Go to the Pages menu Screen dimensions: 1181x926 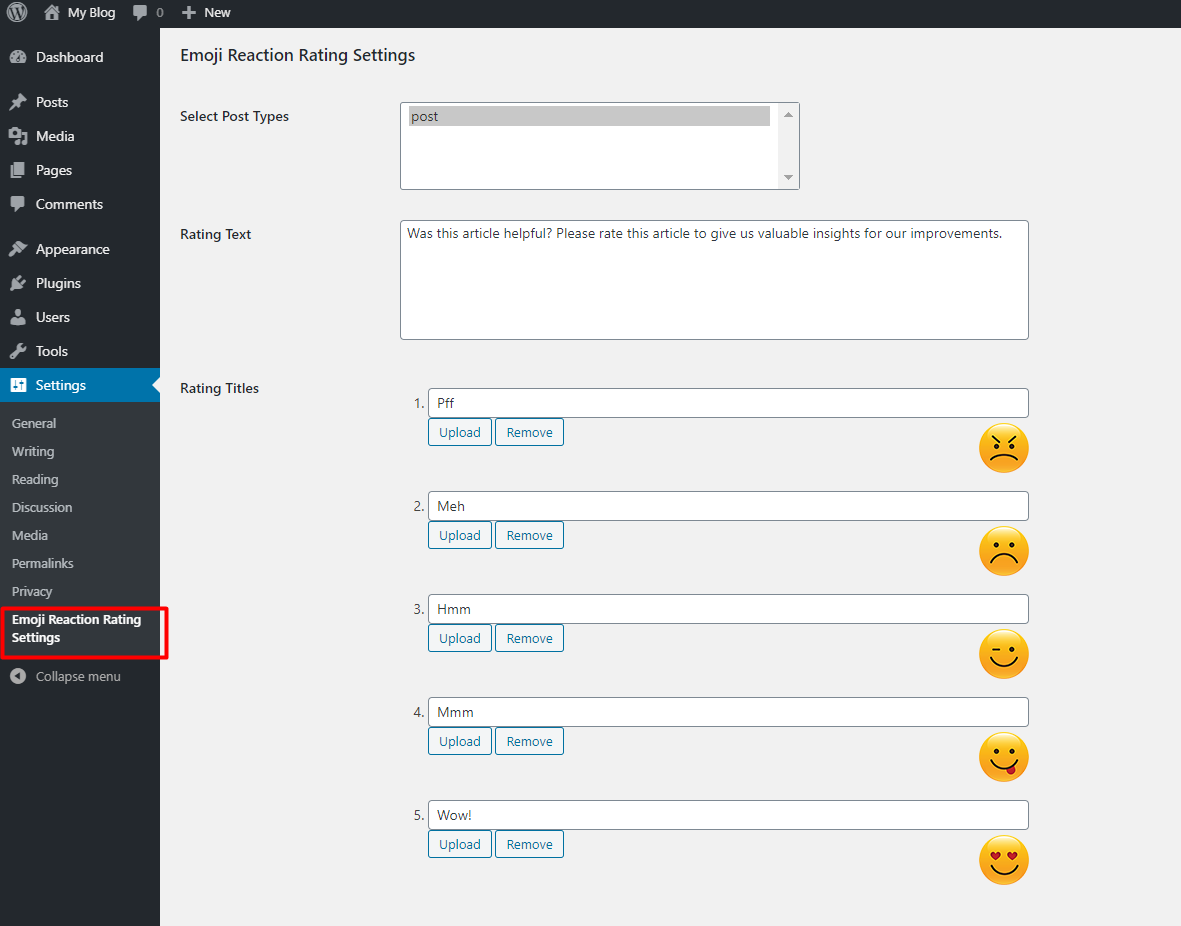53,170
